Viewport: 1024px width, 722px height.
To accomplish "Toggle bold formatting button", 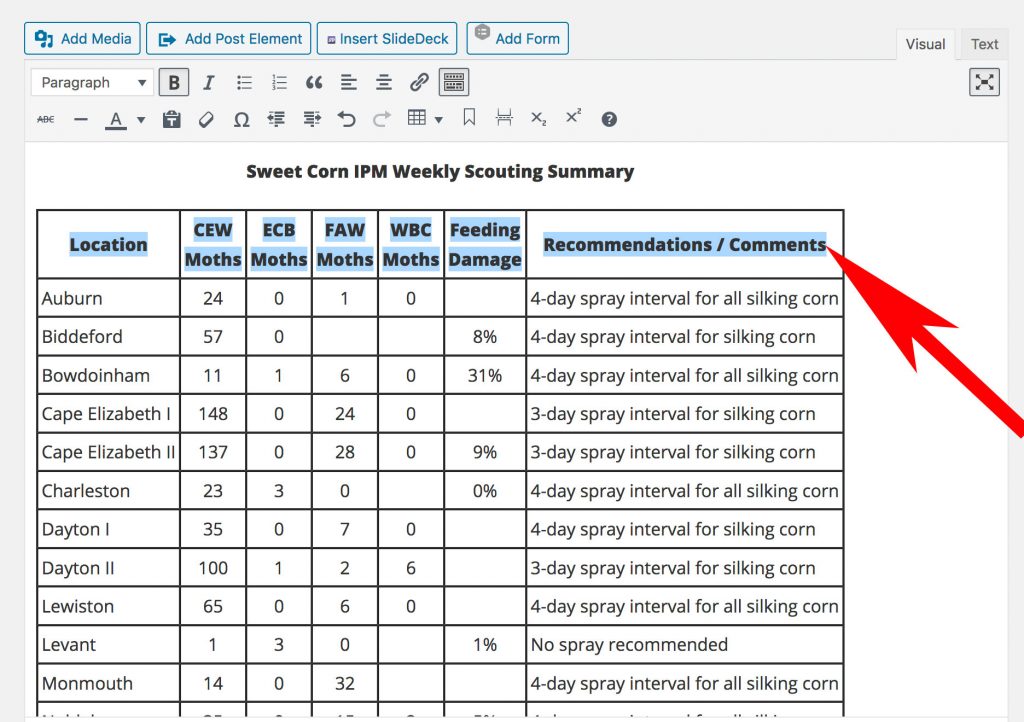I will tap(173, 83).
